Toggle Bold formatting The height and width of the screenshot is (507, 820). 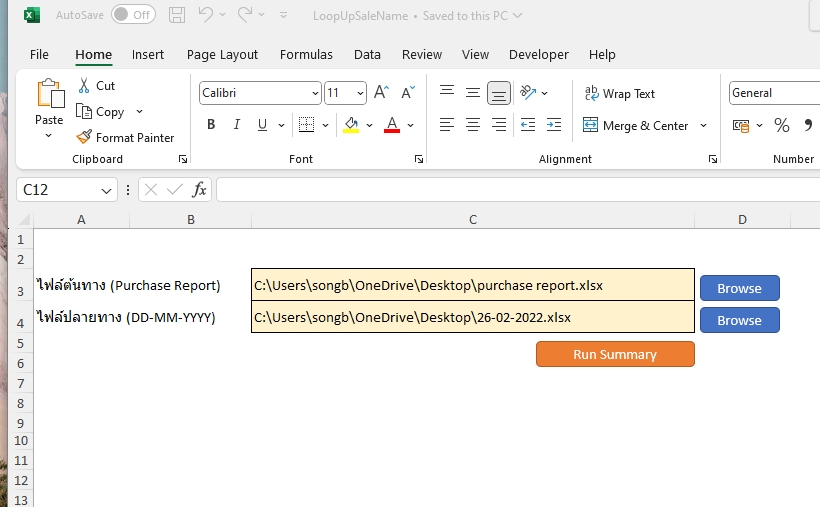(x=211, y=125)
